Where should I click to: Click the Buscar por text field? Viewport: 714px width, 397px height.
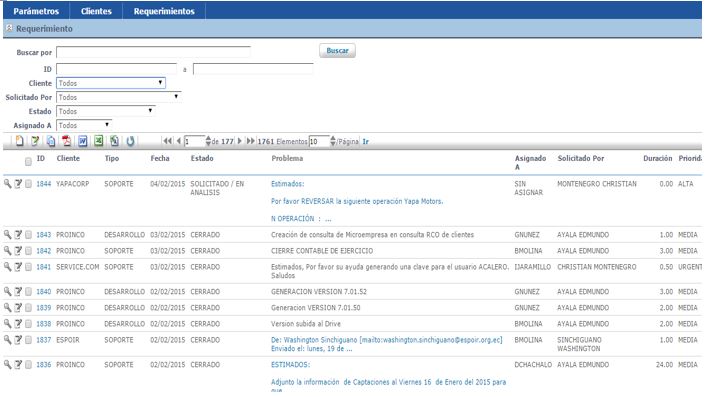click(x=153, y=52)
